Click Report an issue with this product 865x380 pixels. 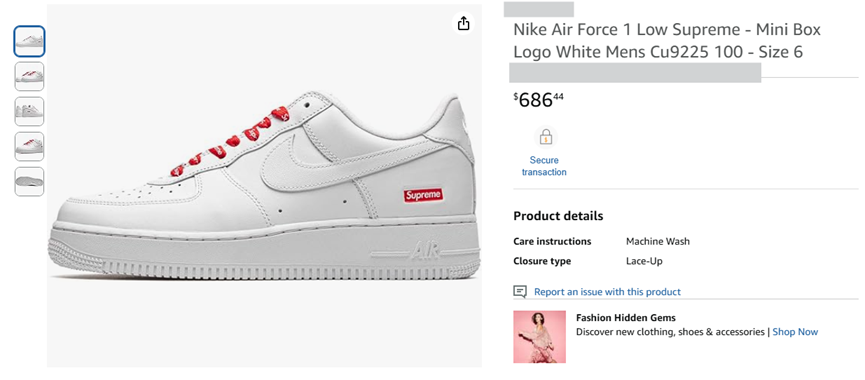[x=607, y=292]
